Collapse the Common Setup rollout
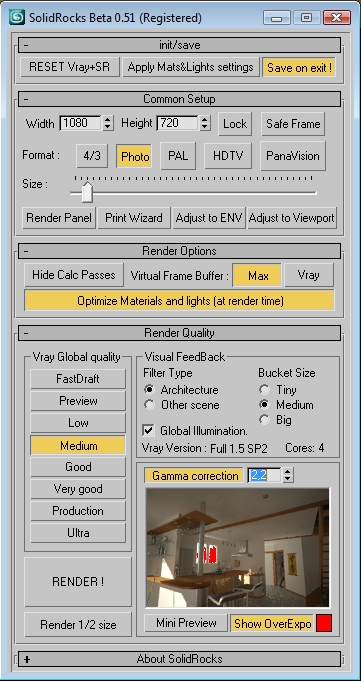 pyautogui.click(x=179, y=99)
